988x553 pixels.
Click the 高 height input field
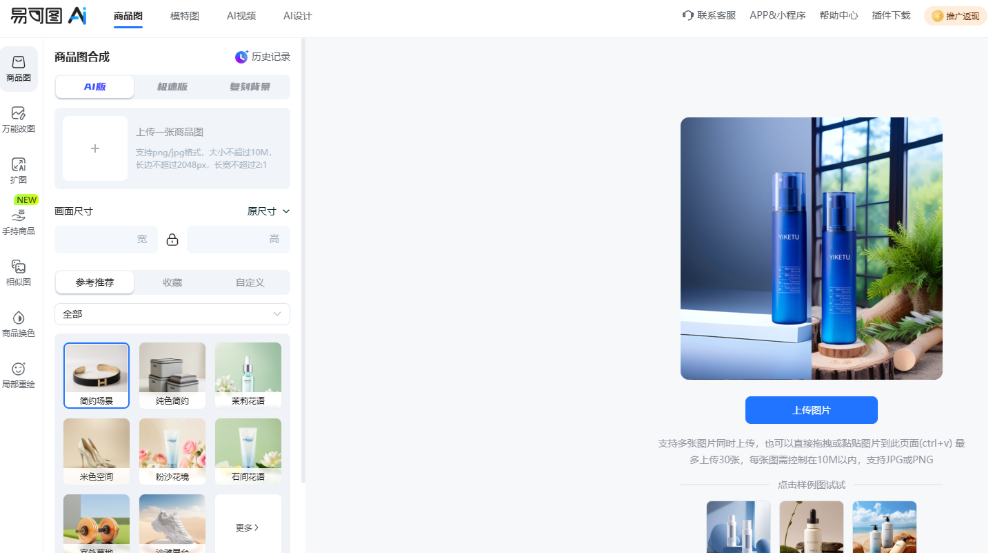click(238, 239)
